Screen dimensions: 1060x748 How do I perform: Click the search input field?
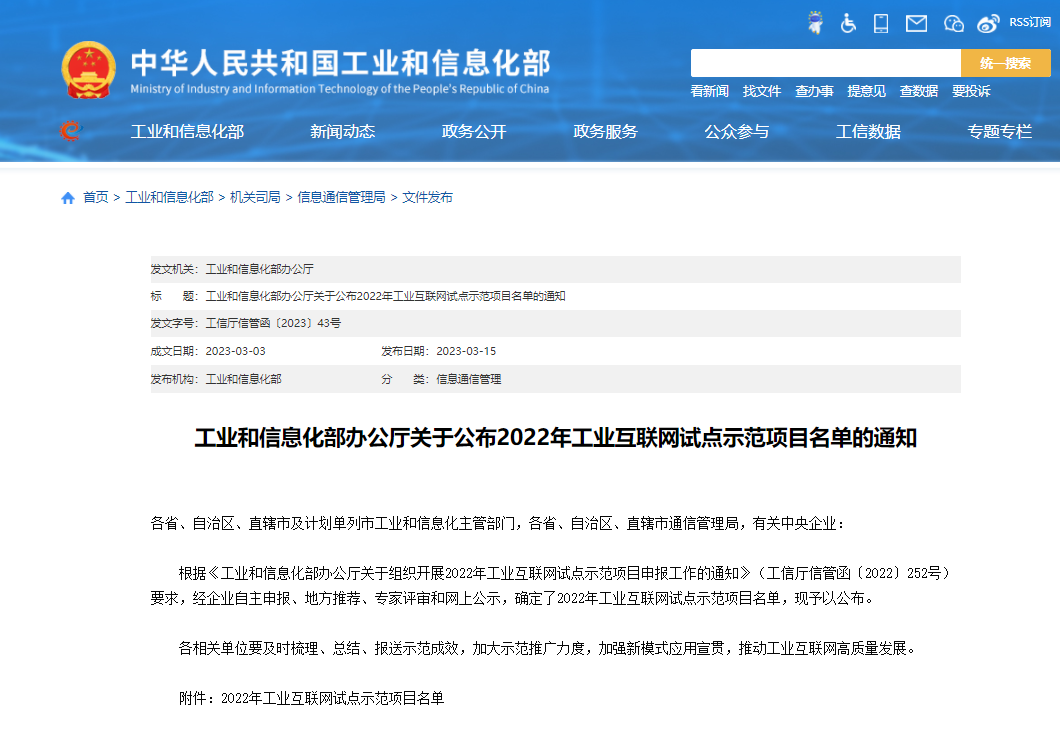(825, 63)
